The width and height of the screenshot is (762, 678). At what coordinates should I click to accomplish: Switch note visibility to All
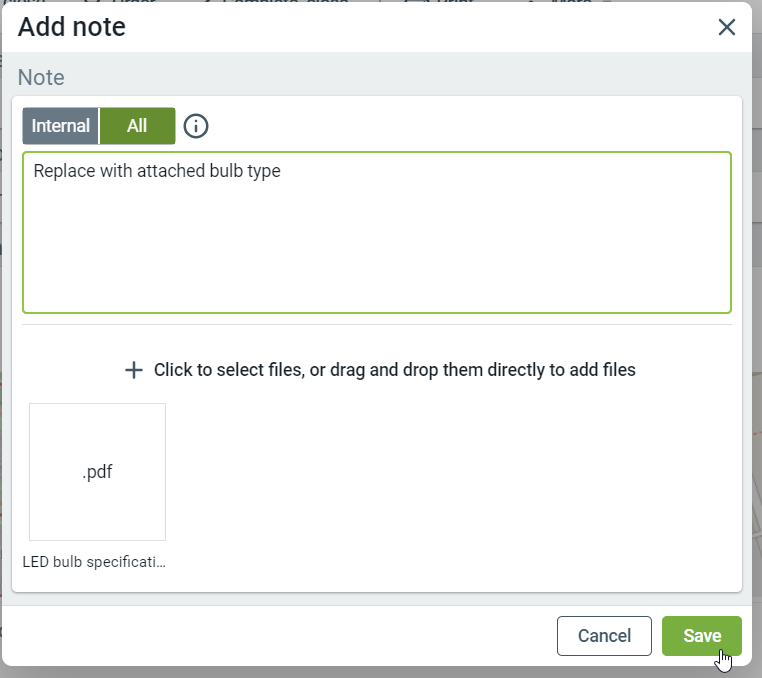pyautogui.click(x=137, y=126)
